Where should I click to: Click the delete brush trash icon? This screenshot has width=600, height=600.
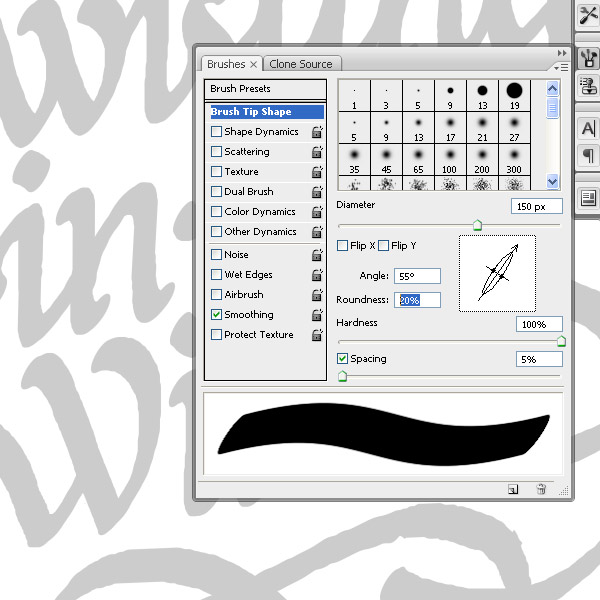point(541,489)
